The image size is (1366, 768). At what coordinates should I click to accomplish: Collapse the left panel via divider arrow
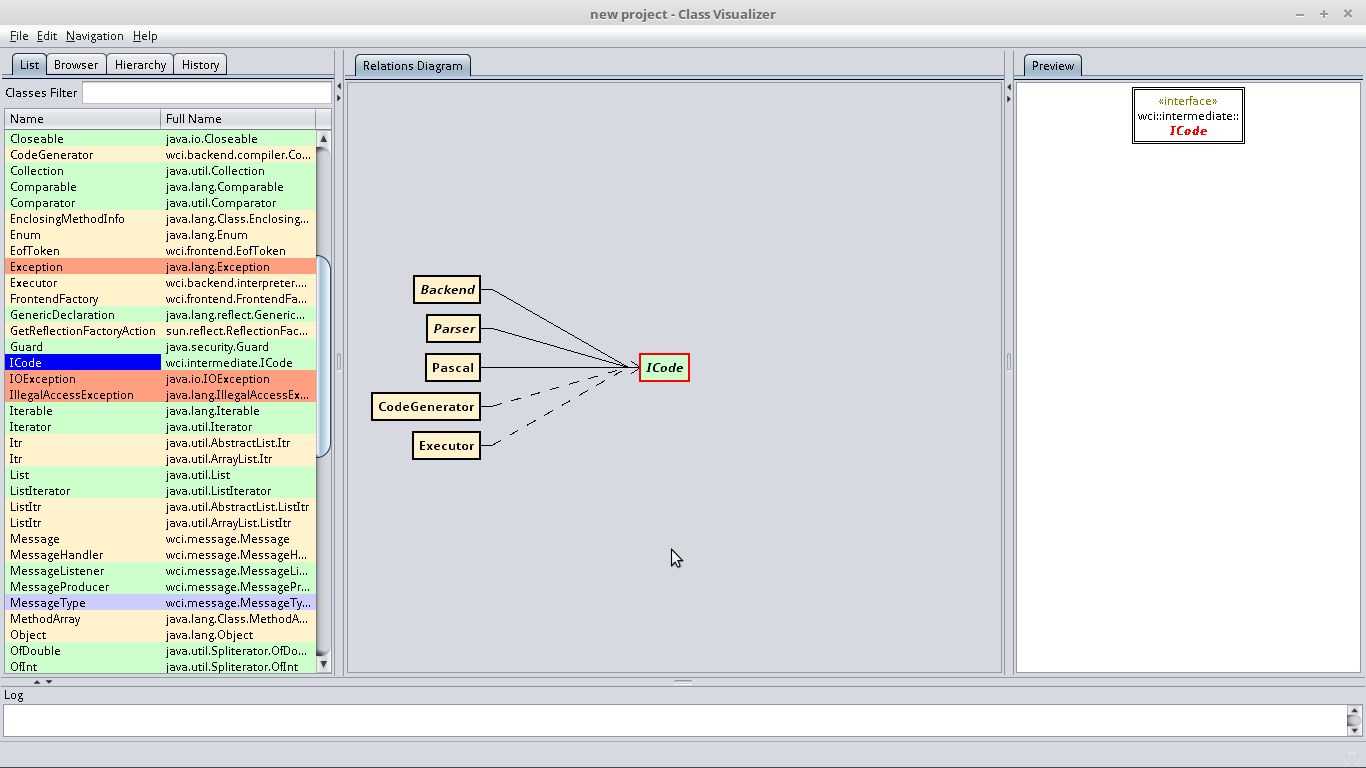pos(339,87)
